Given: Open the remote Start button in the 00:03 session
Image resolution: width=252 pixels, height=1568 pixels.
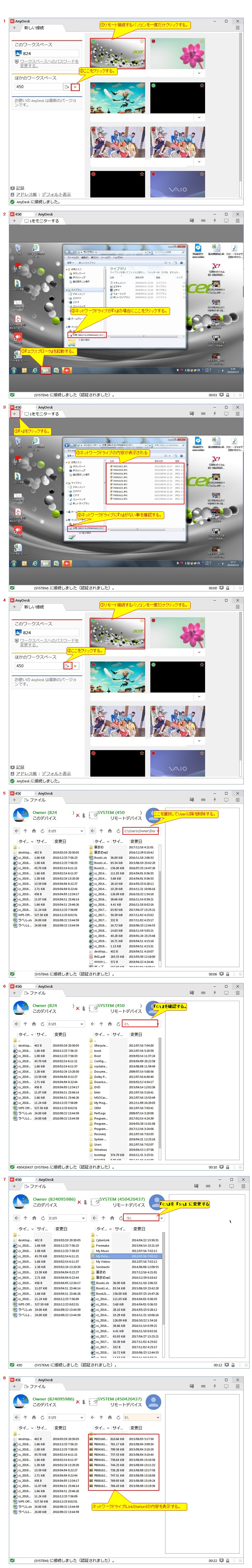Looking at the screenshot, I should (14, 370).
